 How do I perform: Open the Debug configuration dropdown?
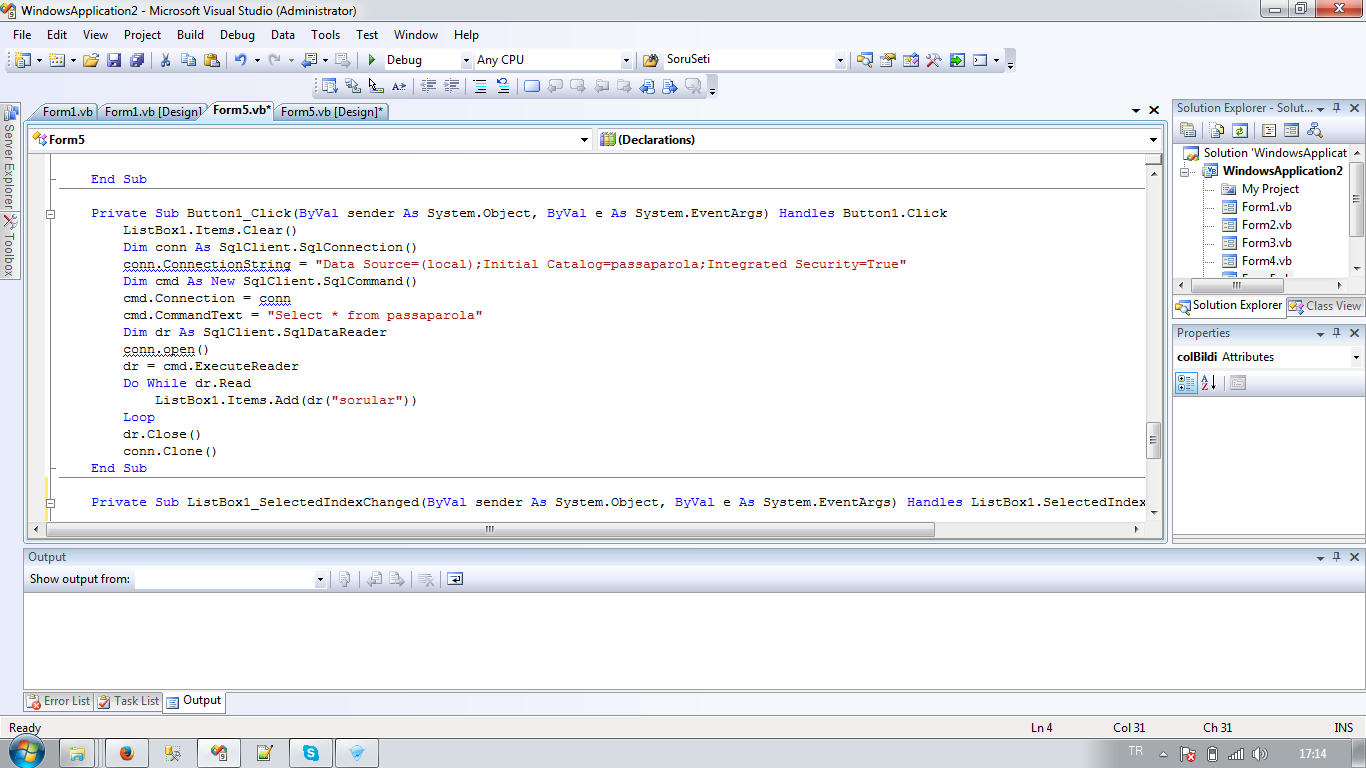[x=466, y=60]
